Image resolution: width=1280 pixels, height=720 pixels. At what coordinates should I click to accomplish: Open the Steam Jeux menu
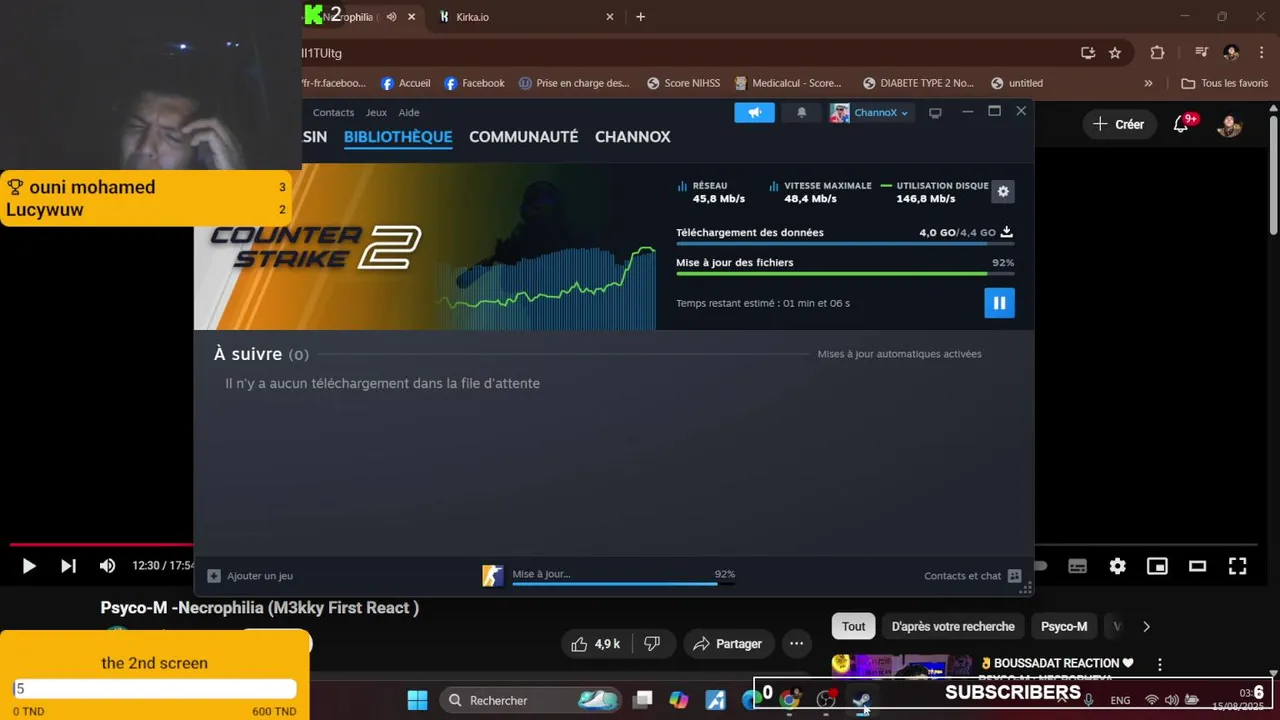(376, 113)
